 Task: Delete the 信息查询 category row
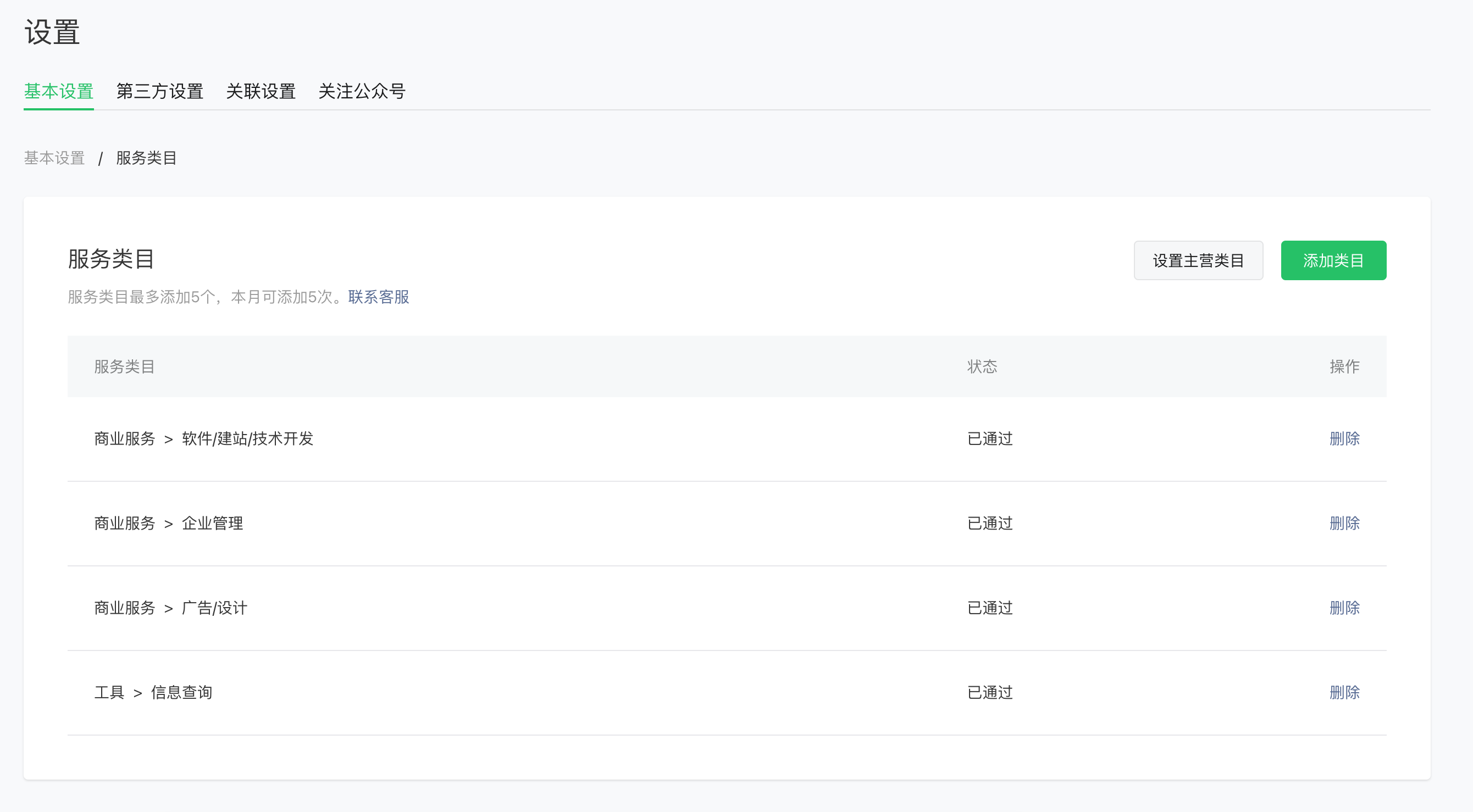tap(1344, 693)
